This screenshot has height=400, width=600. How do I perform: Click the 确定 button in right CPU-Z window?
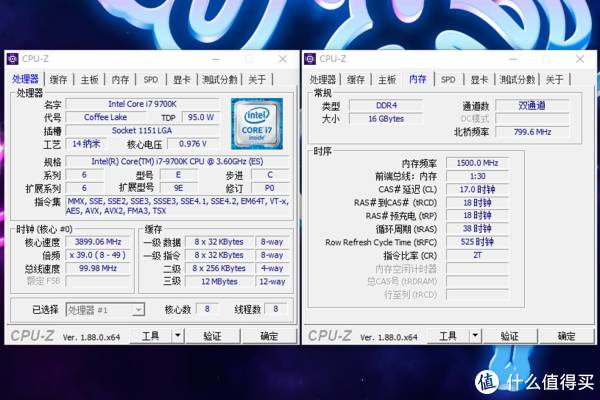click(x=567, y=336)
